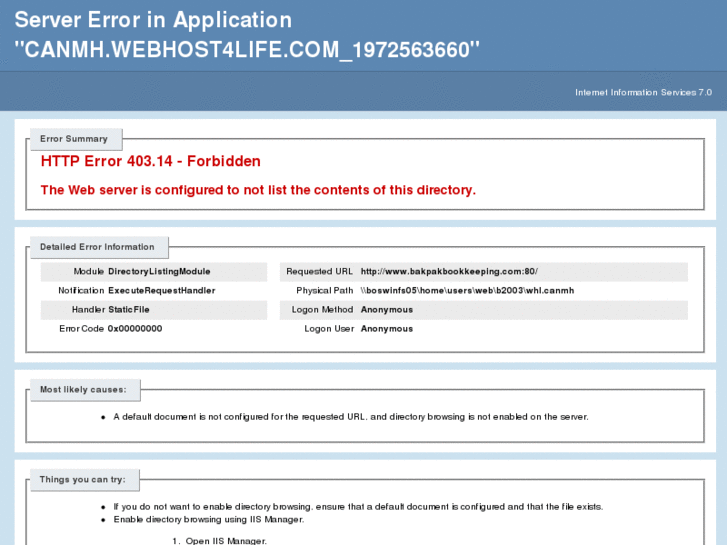Click the Logon Method Anonymous value
Image resolution: width=727 pixels, height=545 pixels.
coord(387,309)
